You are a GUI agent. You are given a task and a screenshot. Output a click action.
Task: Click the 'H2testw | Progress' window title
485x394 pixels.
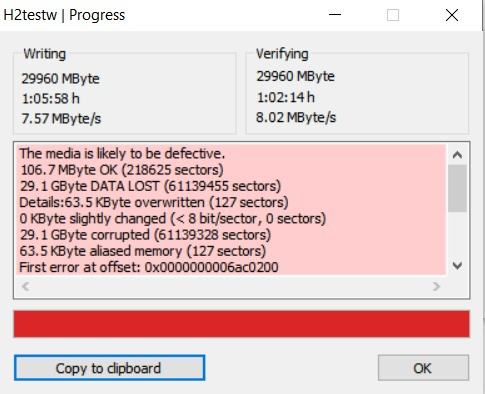coord(64,15)
